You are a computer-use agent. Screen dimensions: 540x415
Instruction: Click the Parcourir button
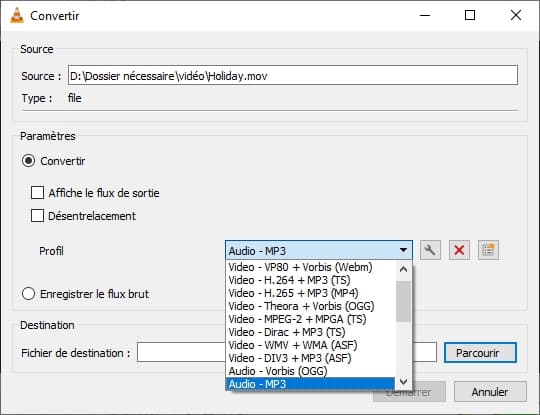(480, 353)
